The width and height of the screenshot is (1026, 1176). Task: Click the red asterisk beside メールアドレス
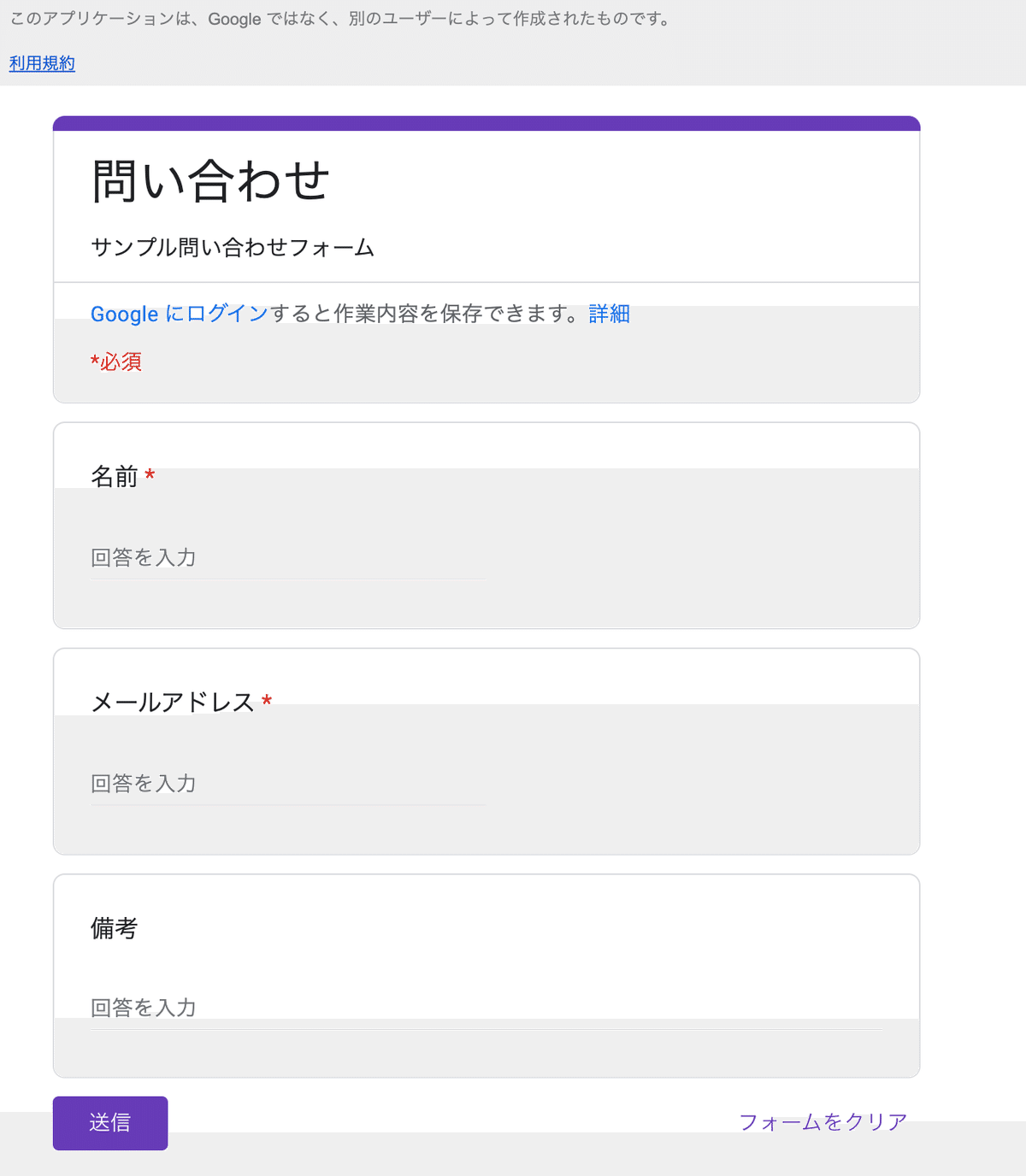[x=267, y=701]
